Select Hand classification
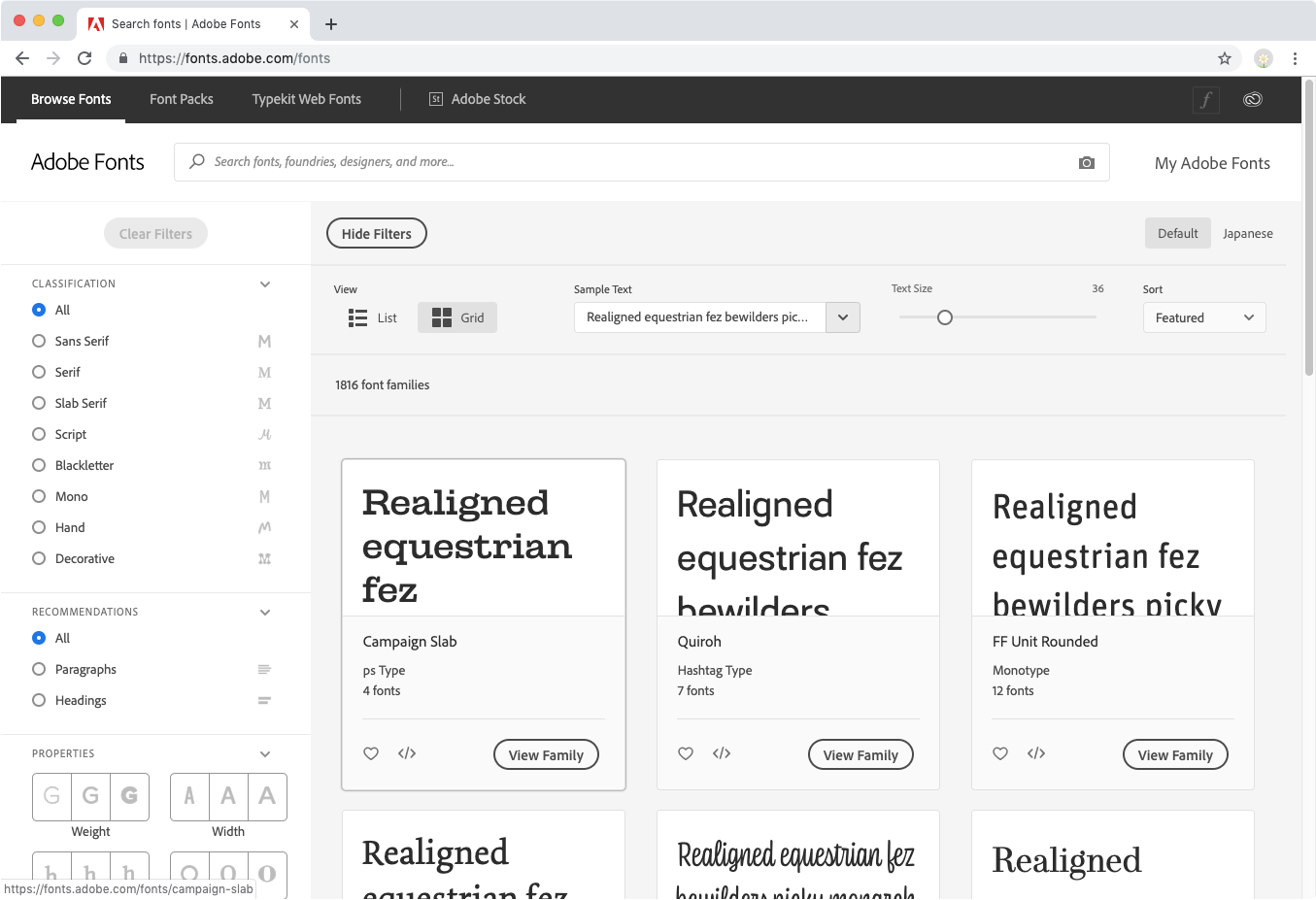 point(39,527)
